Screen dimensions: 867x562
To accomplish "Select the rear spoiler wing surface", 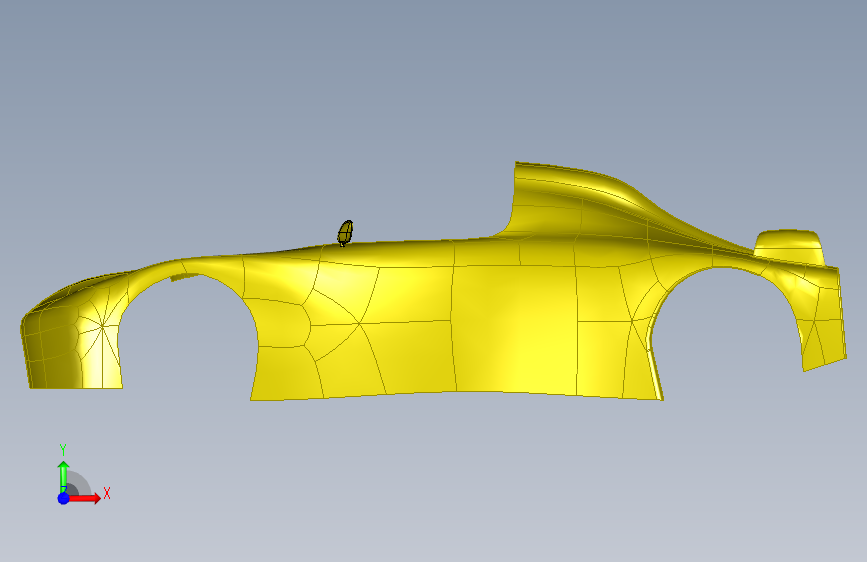I will coord(790,247).
